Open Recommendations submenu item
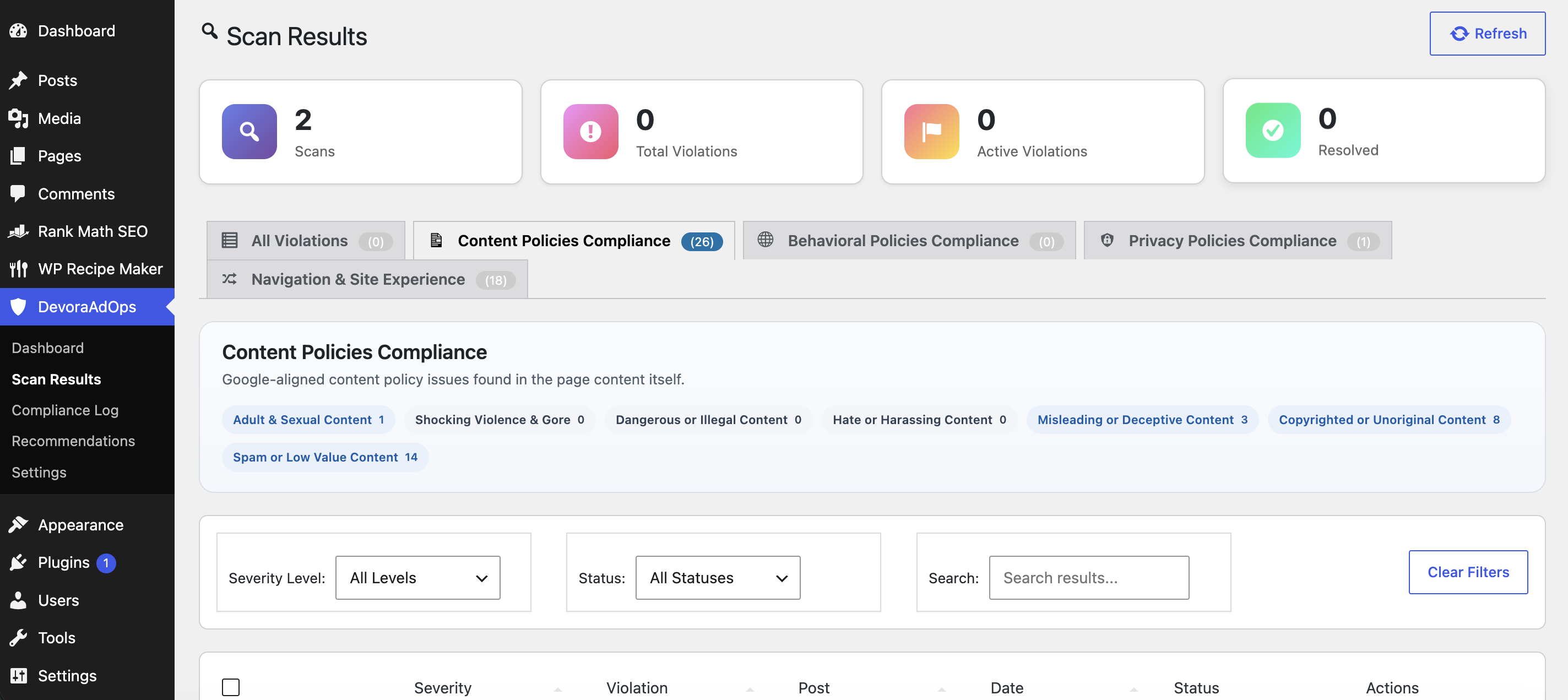The image size is (1568, 700). point(73,441)
